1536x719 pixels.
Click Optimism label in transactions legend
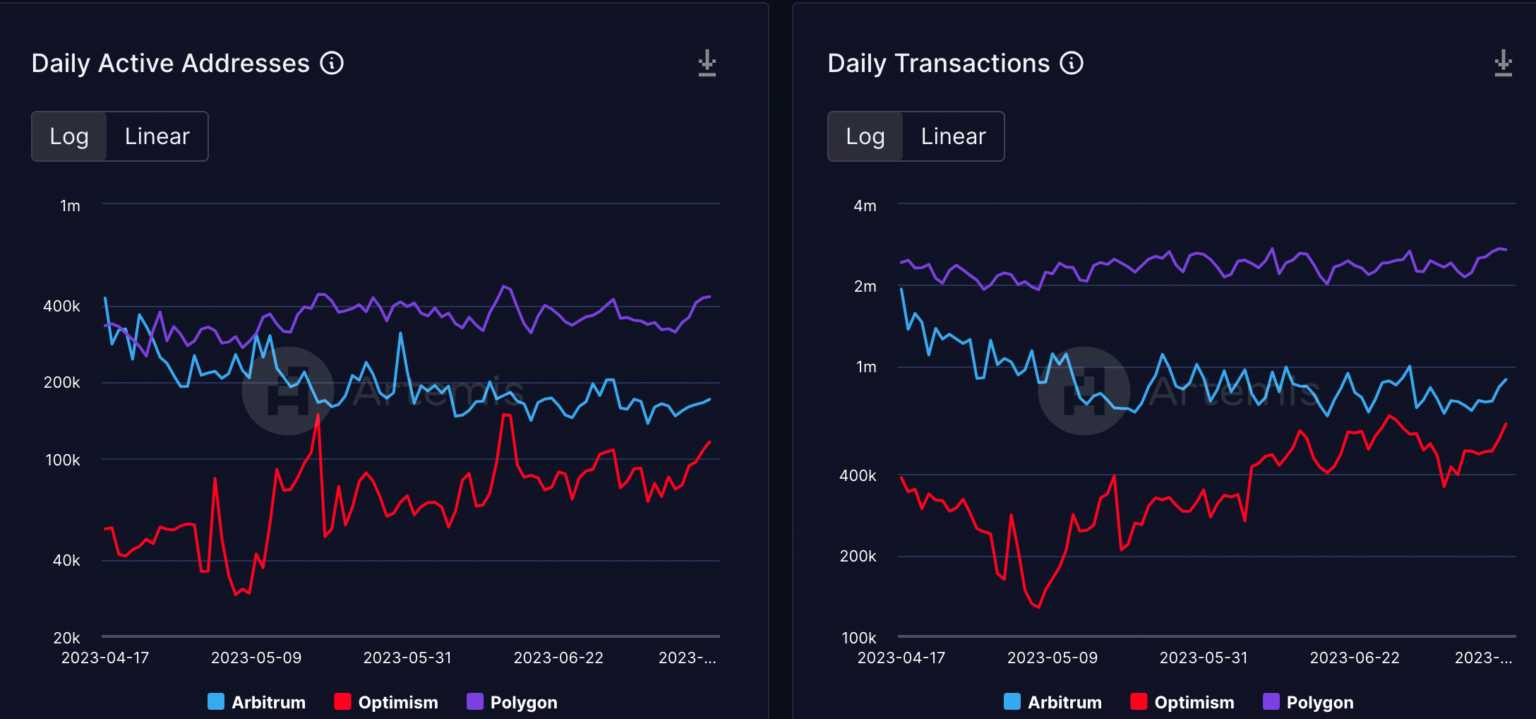coord(1194,702)
